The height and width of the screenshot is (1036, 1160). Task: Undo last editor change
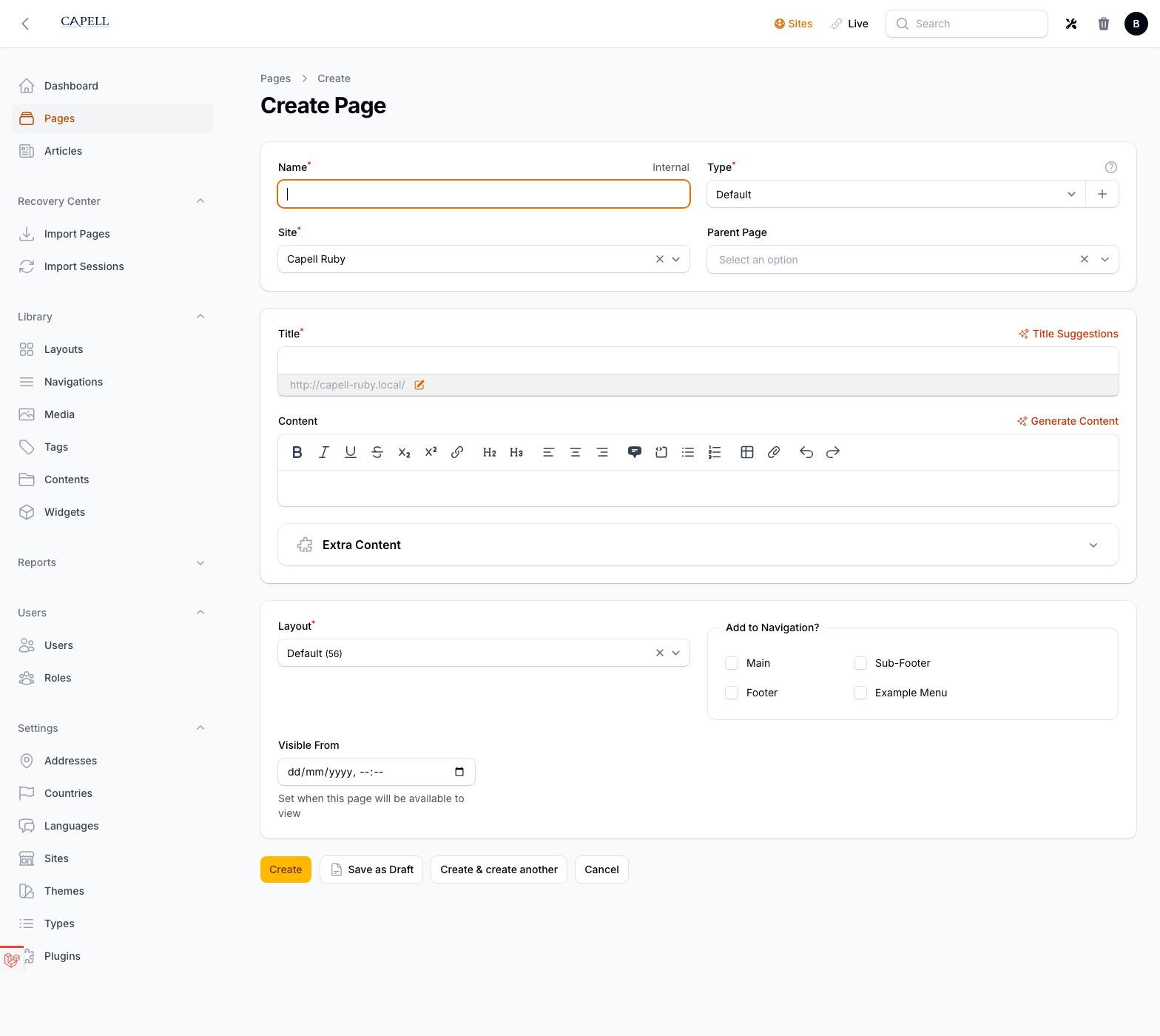pyautogui.click(x=806, y=452)
